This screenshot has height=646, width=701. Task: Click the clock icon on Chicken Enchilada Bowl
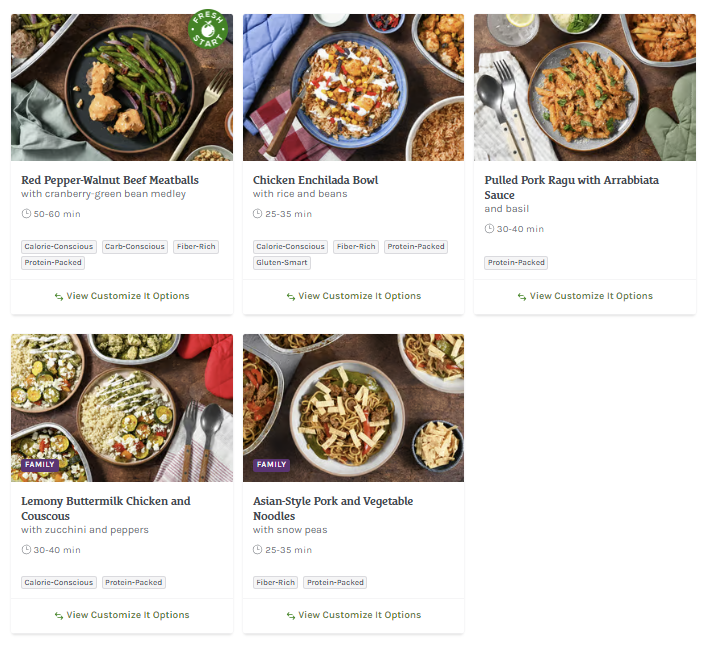[258, 214]
